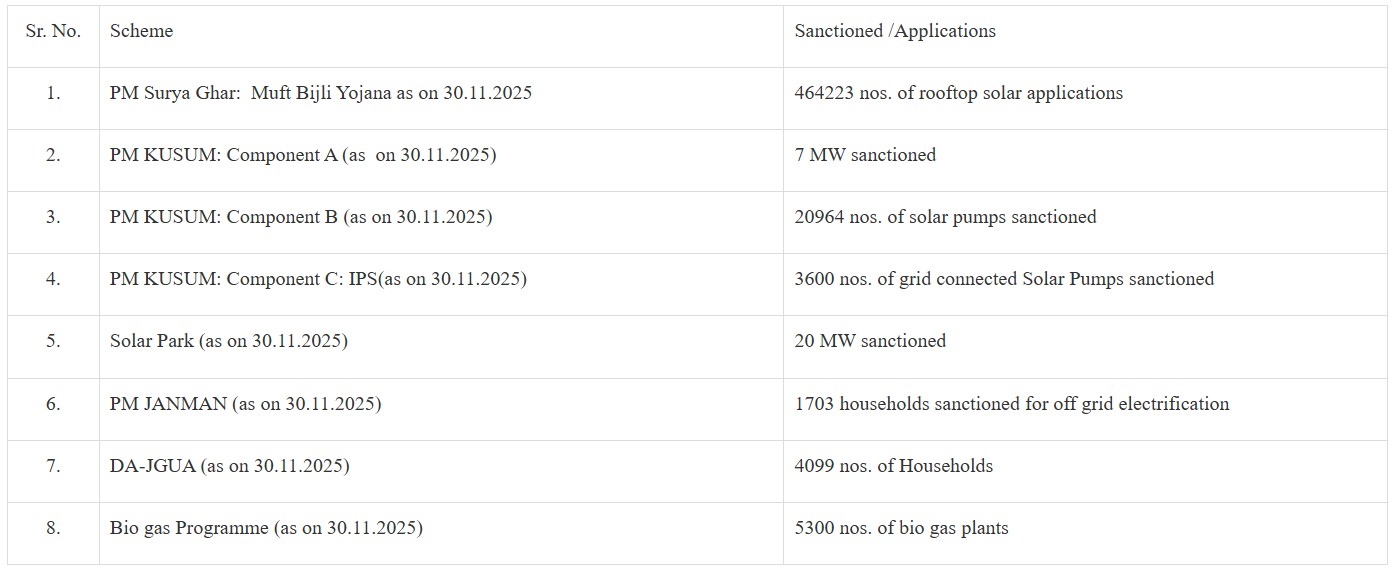Click the "4099 nos. of Households" cell
The height and width of the screenshot is (570, 1397).
[x=894, y=466]
